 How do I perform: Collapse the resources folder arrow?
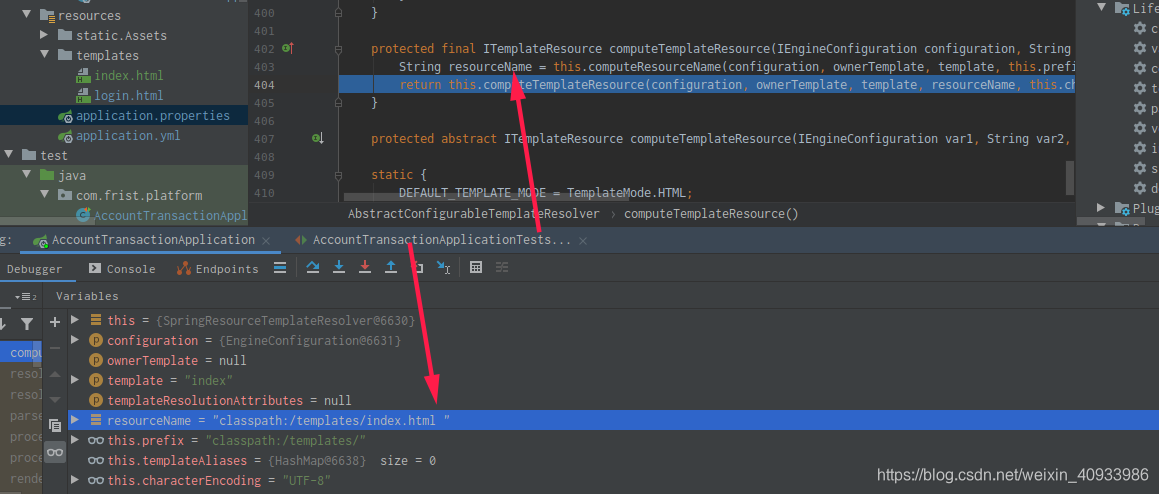pos(26,15)
